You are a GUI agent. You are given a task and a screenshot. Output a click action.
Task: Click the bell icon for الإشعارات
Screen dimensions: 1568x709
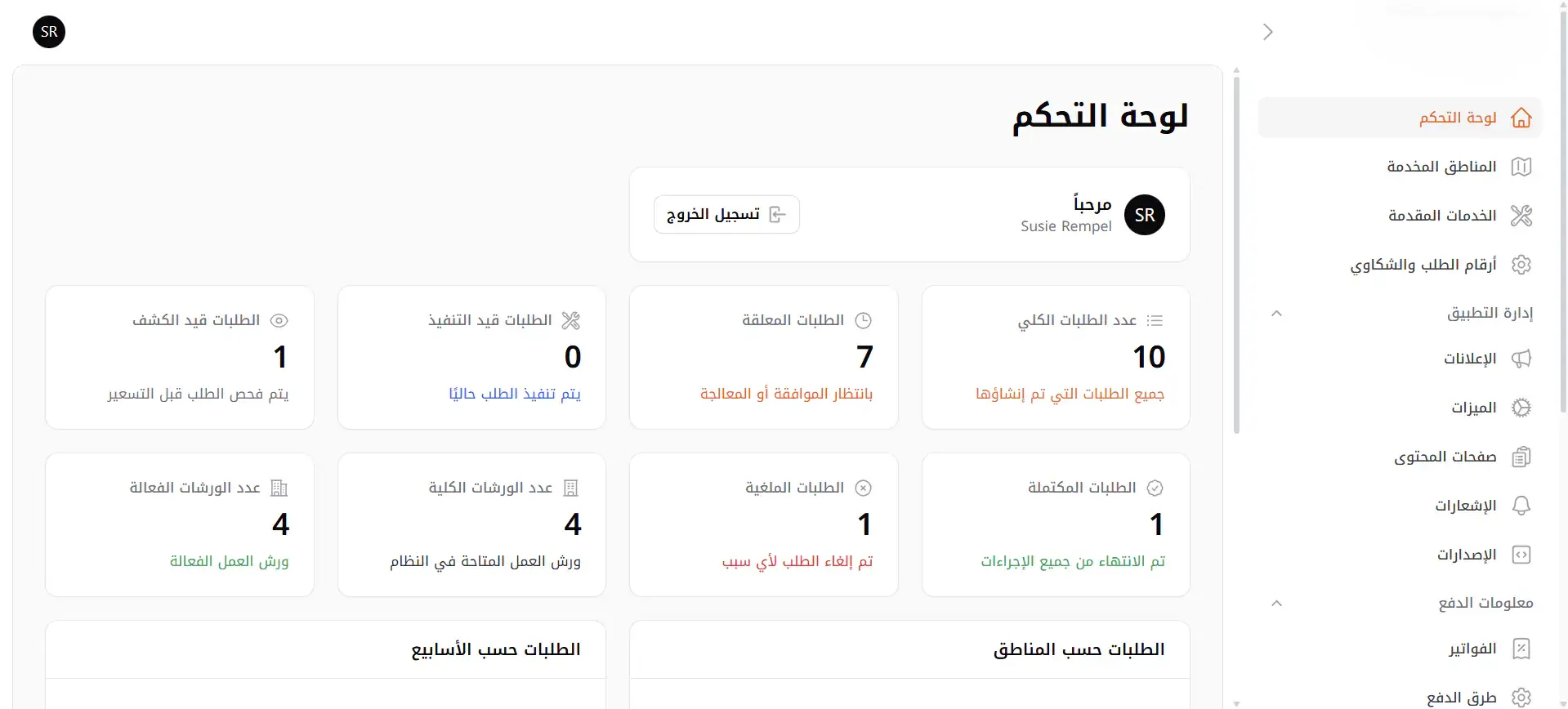pos(1521,506)
